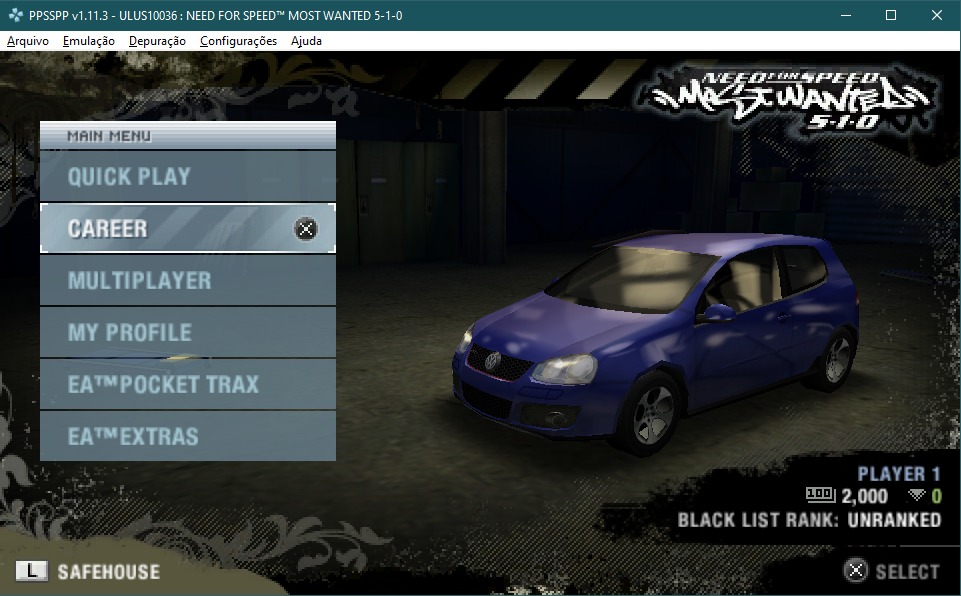
Task: Click the PLAYER 1 label
Action: click(898, 474)
